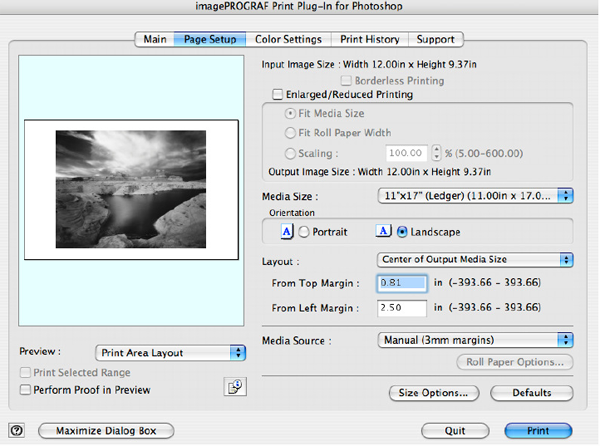Select Landscape orientation
The width and height of the screenshot is (600, 446).
coord(402,232)
